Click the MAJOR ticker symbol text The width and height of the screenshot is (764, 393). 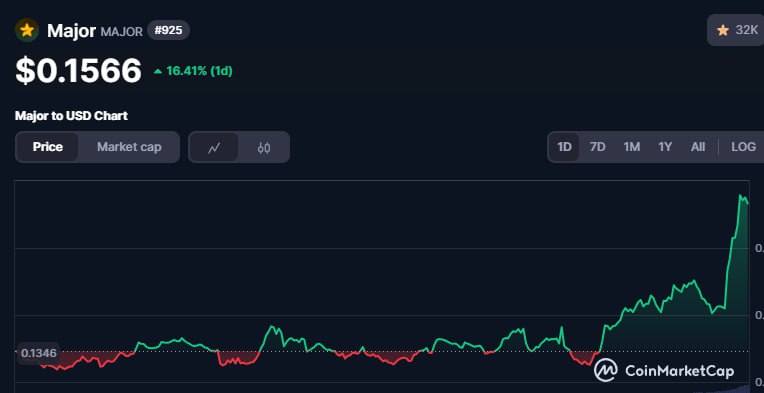(x=121, y=32)
